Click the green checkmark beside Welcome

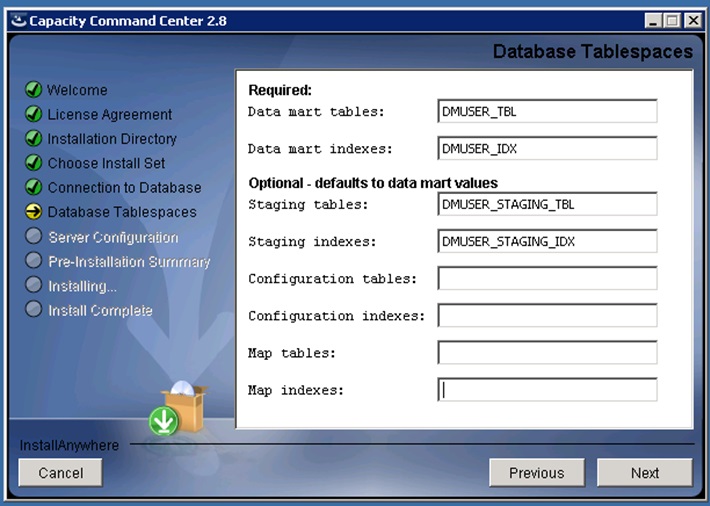click(34, 90)
